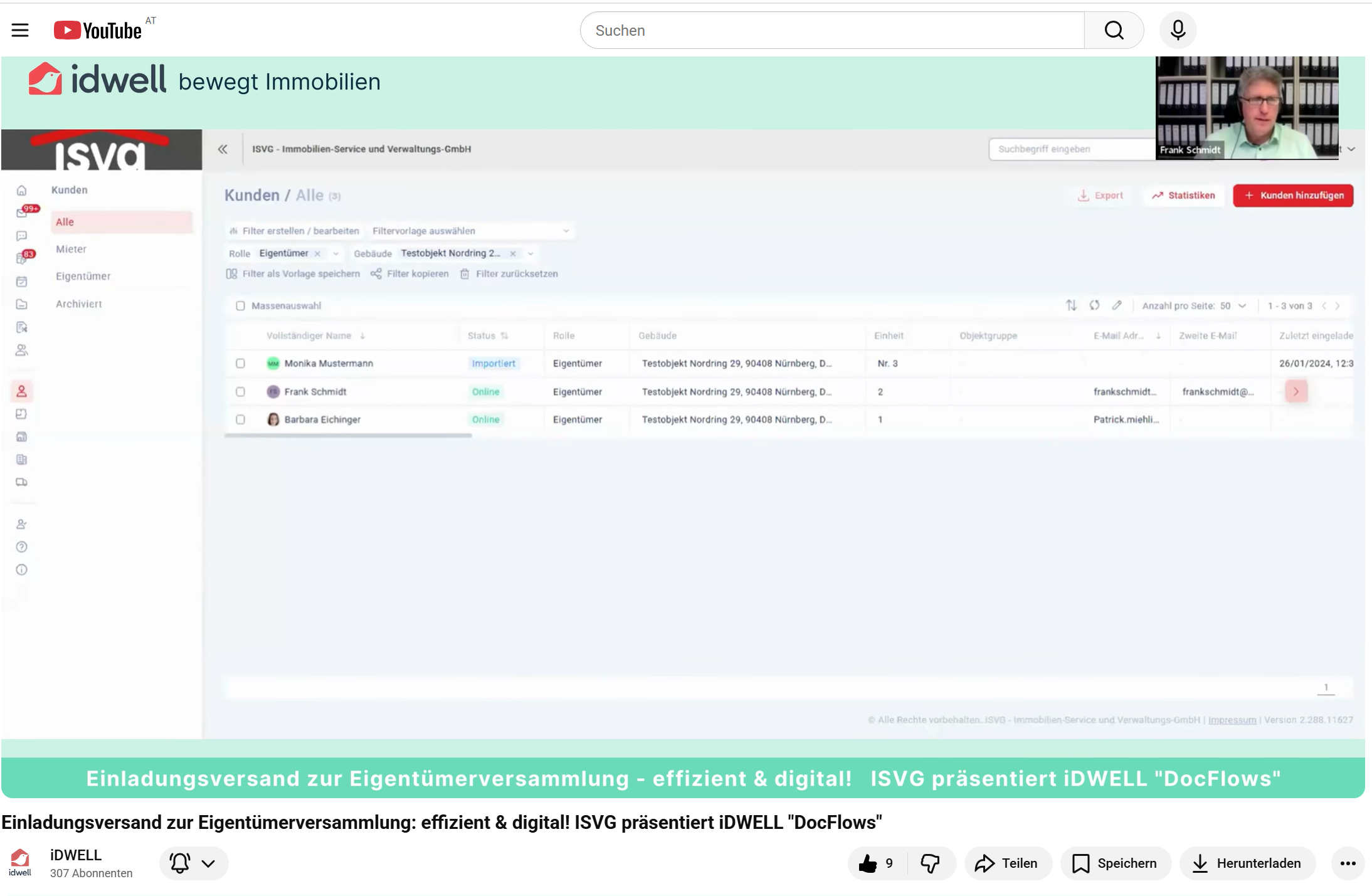Select Mieter in Kunden menu
This screenshot has height=896, width=1372.
coord(71,250)
